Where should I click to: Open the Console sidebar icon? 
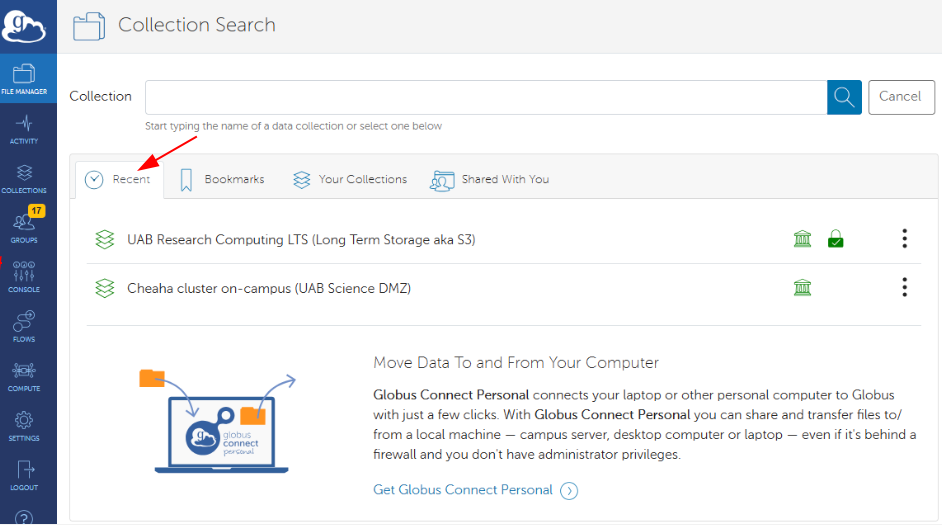pyautogui.click(x=24, y=277)
